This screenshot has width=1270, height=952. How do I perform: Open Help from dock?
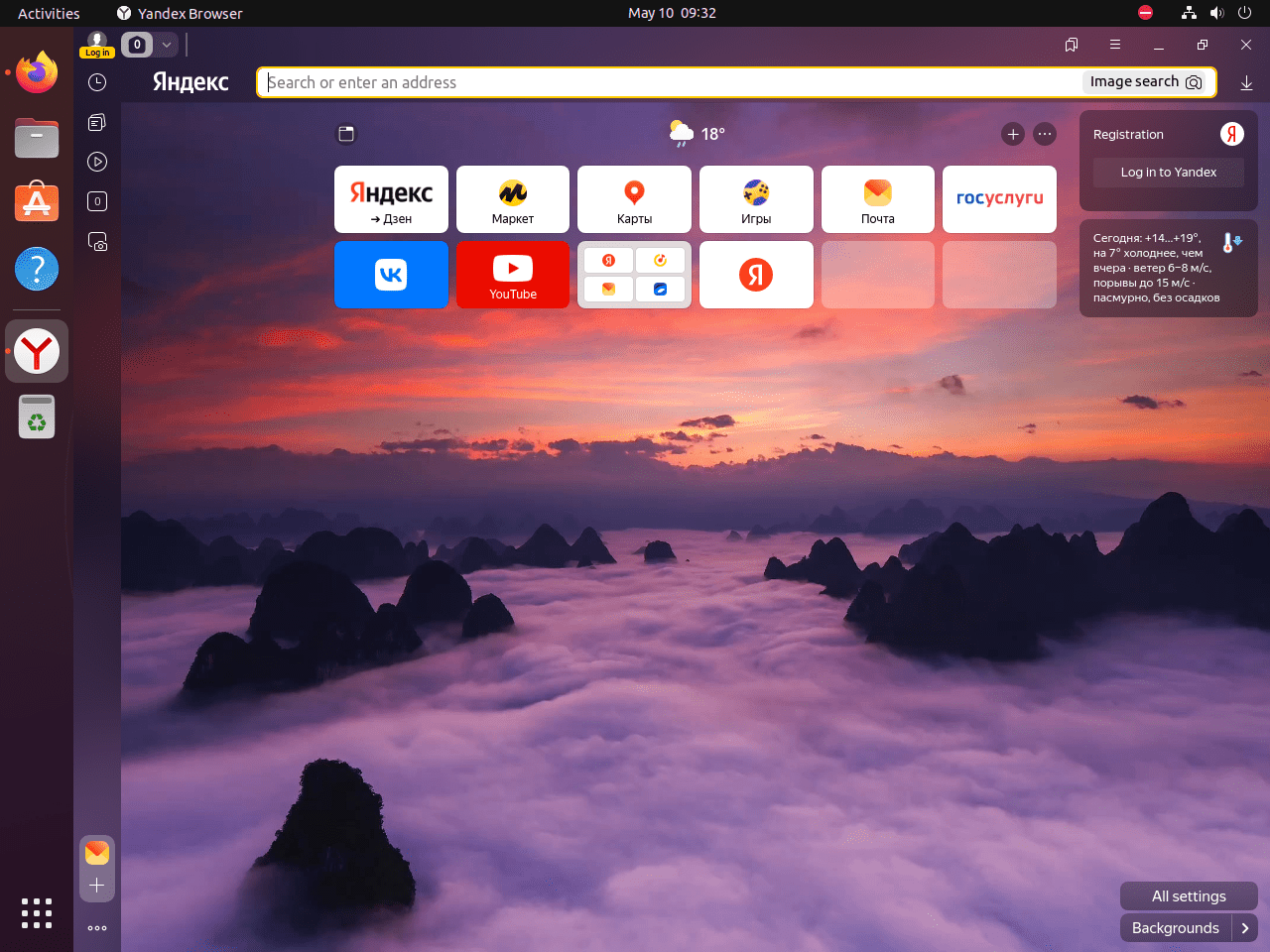(37, 269)
